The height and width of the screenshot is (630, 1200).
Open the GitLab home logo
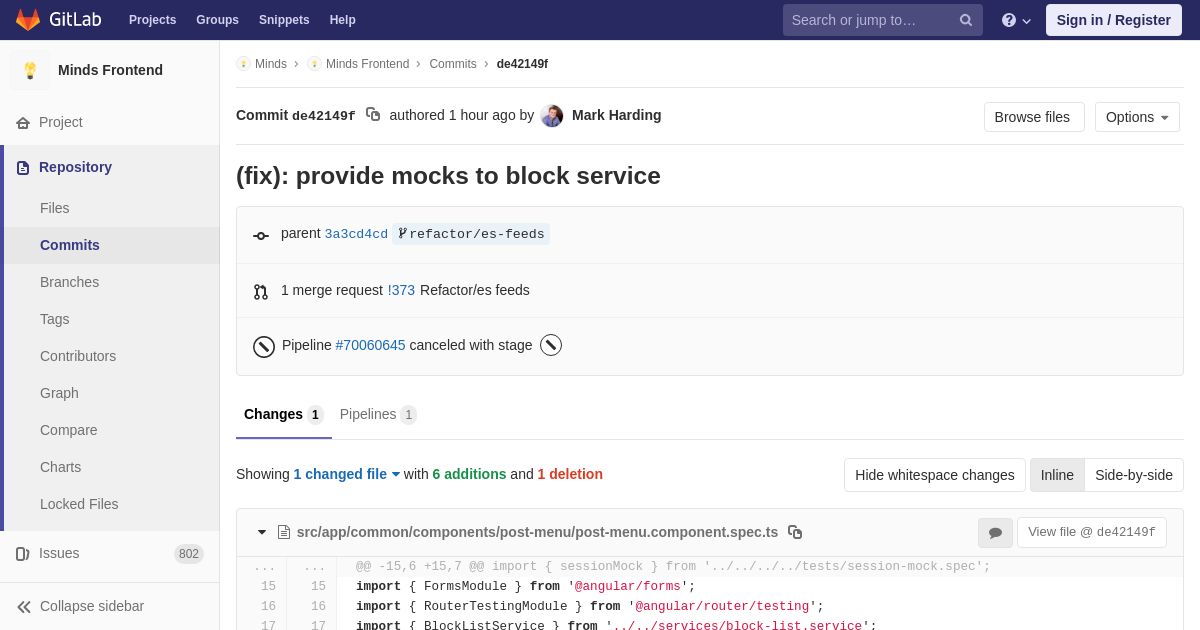[x=58, y=20]
